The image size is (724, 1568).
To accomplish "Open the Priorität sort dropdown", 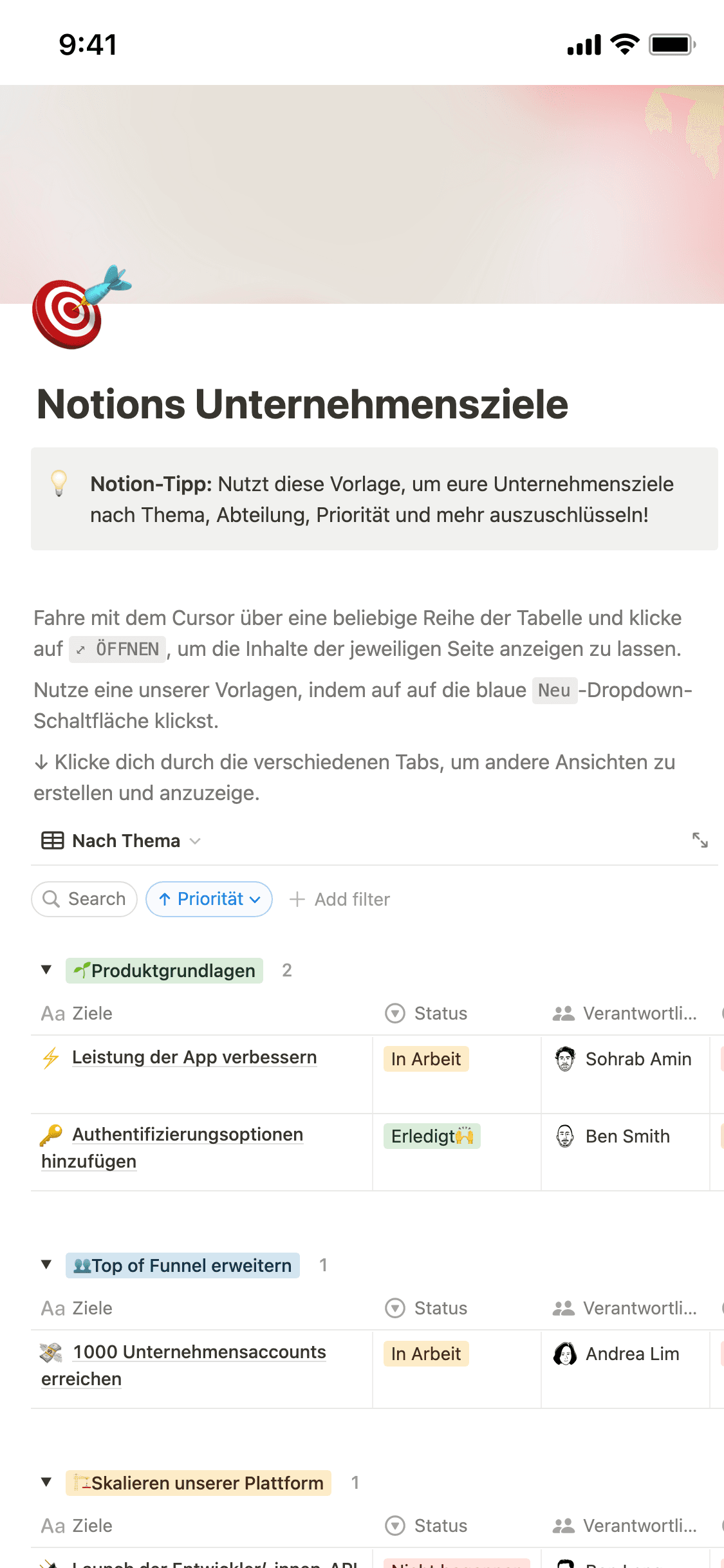I will (x=209, y=899).
